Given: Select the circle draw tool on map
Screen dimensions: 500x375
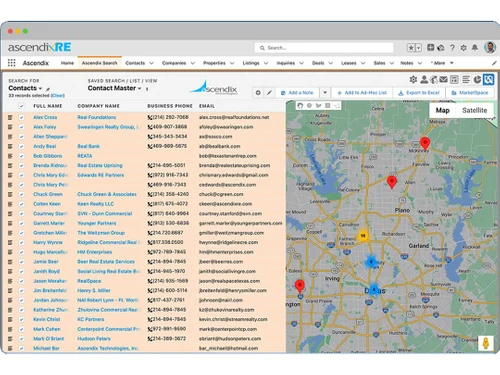Looking at the screenshot, I should (x=309, y=106).
